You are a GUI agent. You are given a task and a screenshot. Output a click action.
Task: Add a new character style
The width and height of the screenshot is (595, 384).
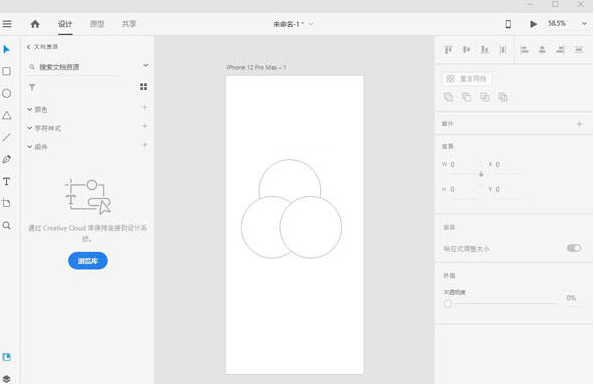tap(145, 126)
